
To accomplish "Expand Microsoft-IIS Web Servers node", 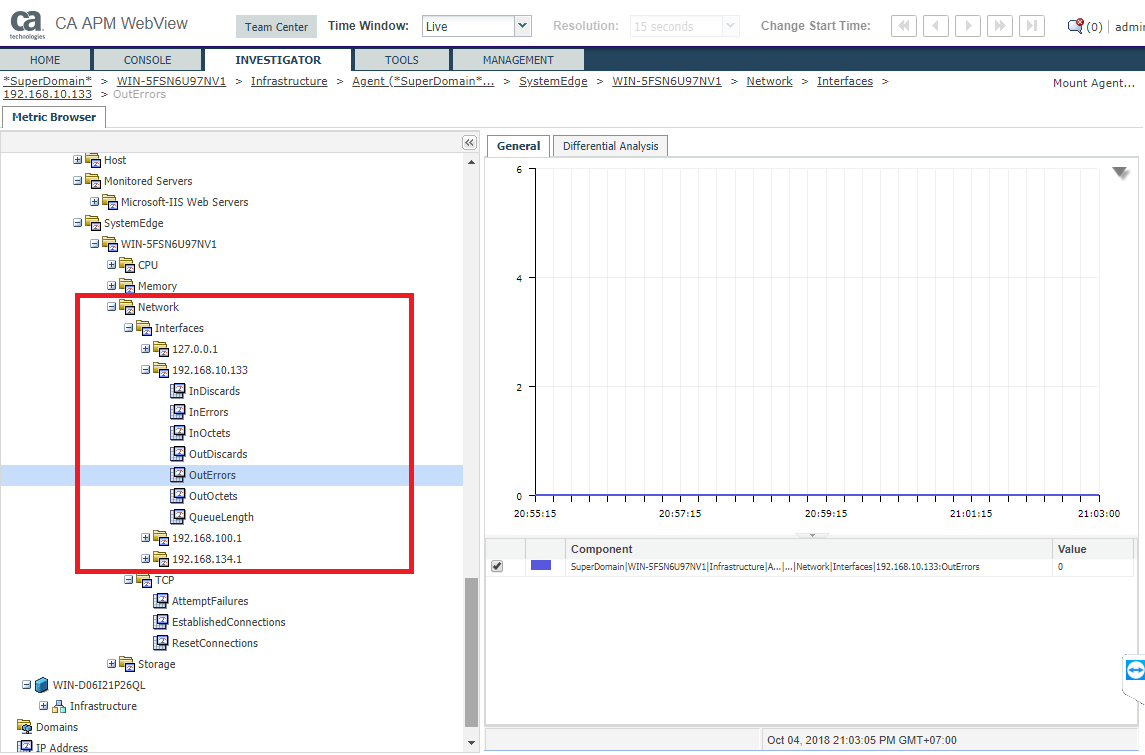I will [x=94, y=202].
